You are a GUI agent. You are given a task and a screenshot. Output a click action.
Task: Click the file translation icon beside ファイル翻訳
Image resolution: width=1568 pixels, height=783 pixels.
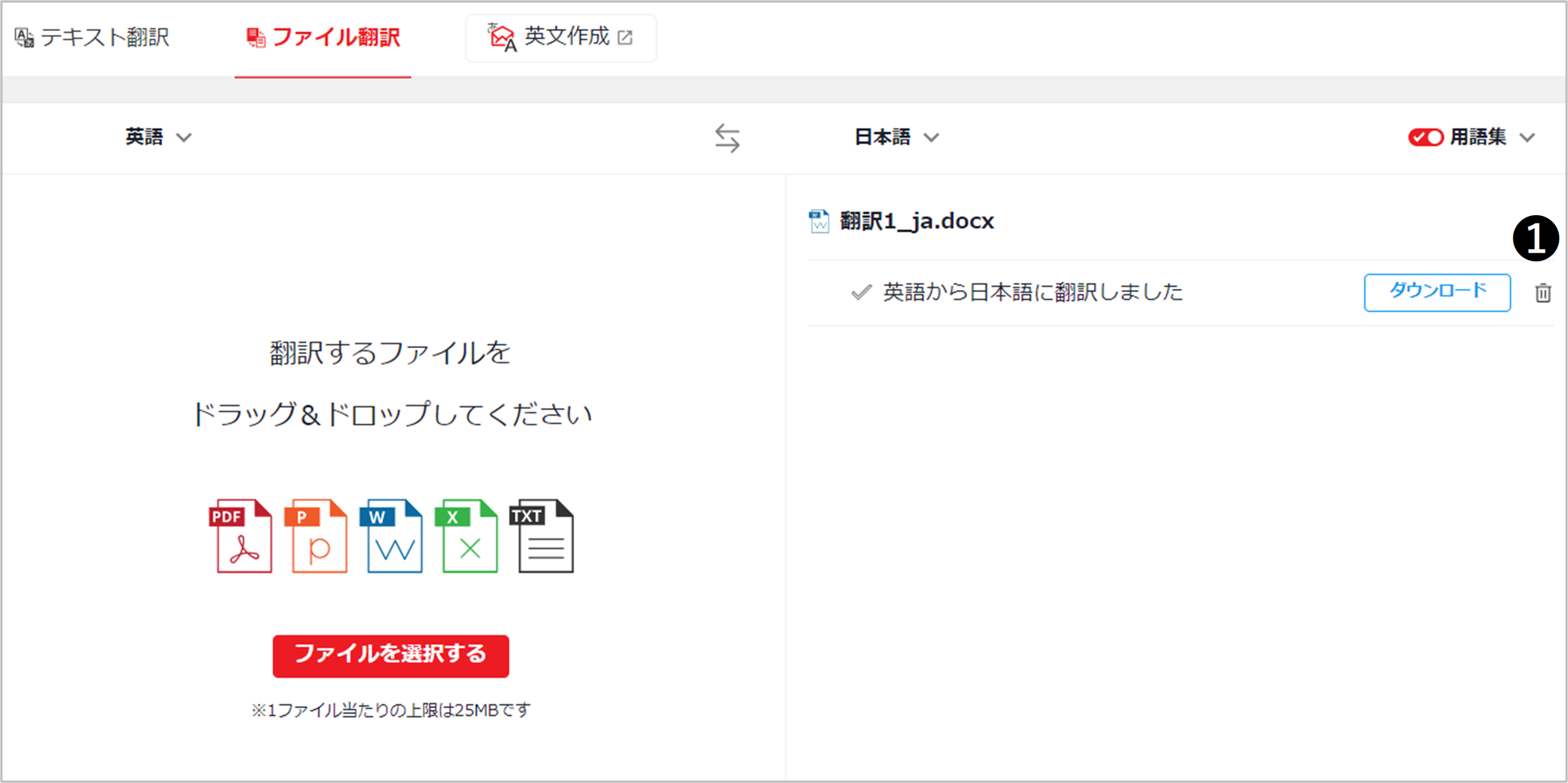pyautogui.click(x=256, y=38)
